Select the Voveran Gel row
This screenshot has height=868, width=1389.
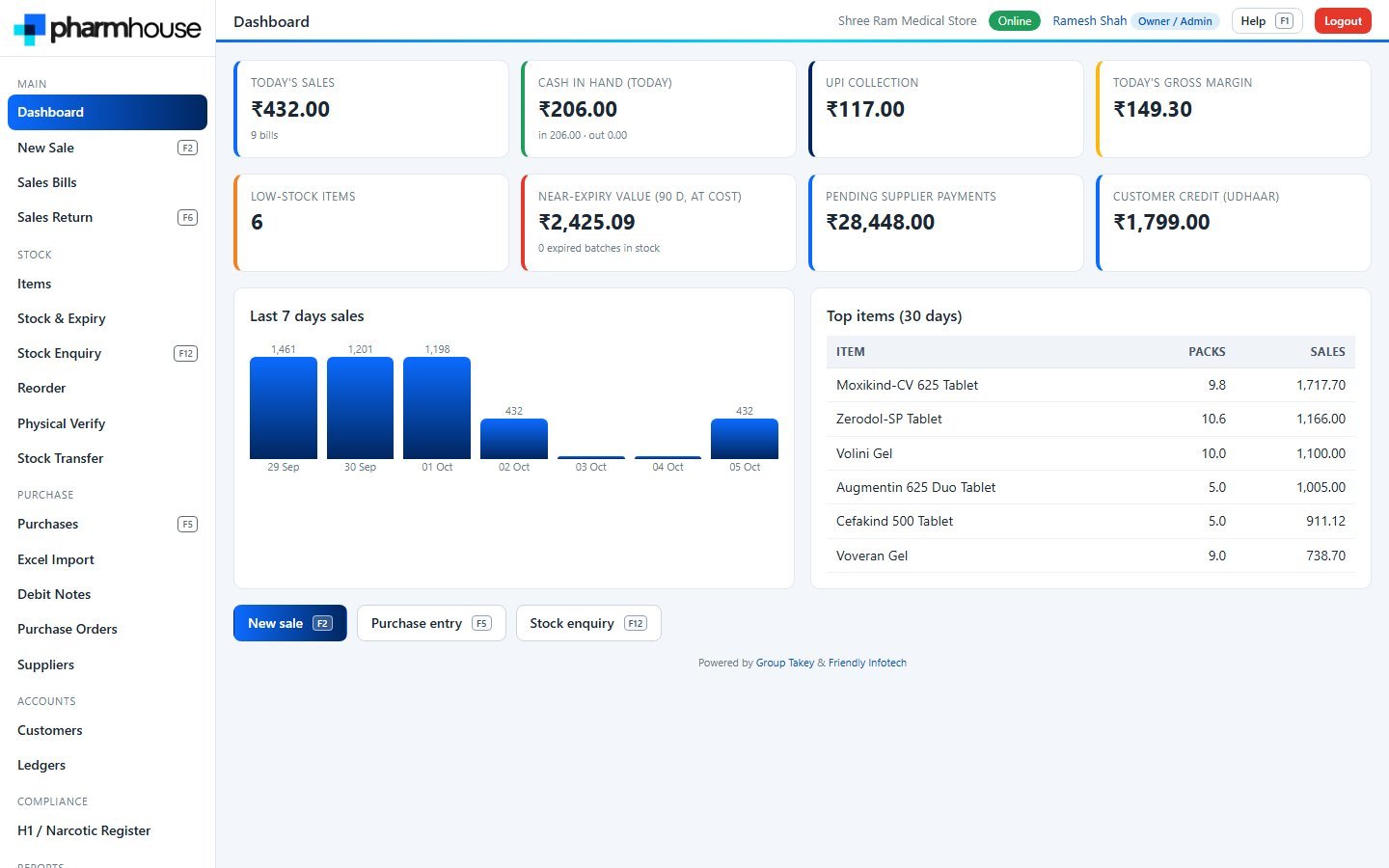pos(1091,556)
